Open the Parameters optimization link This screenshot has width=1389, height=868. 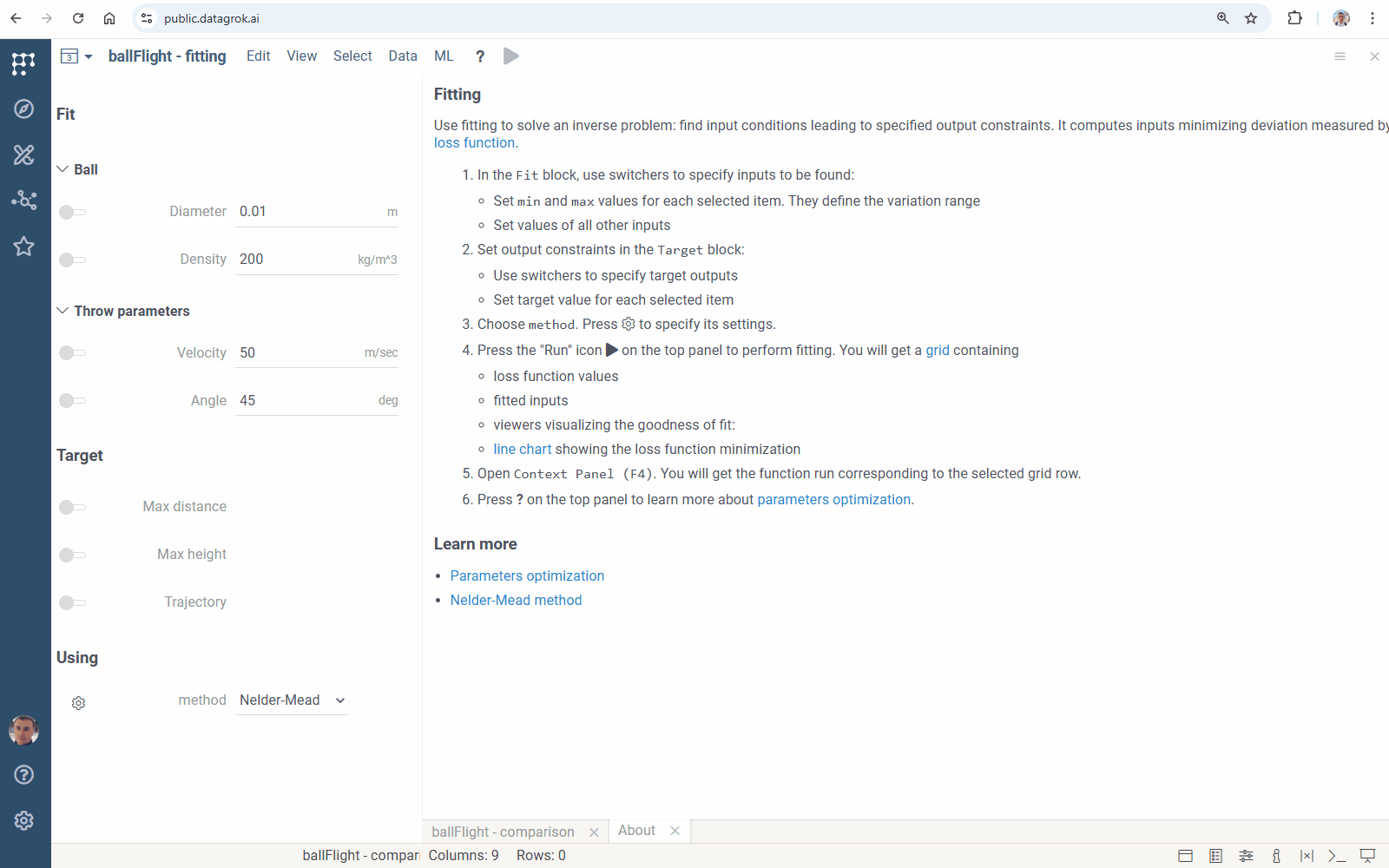pos(527,575)
